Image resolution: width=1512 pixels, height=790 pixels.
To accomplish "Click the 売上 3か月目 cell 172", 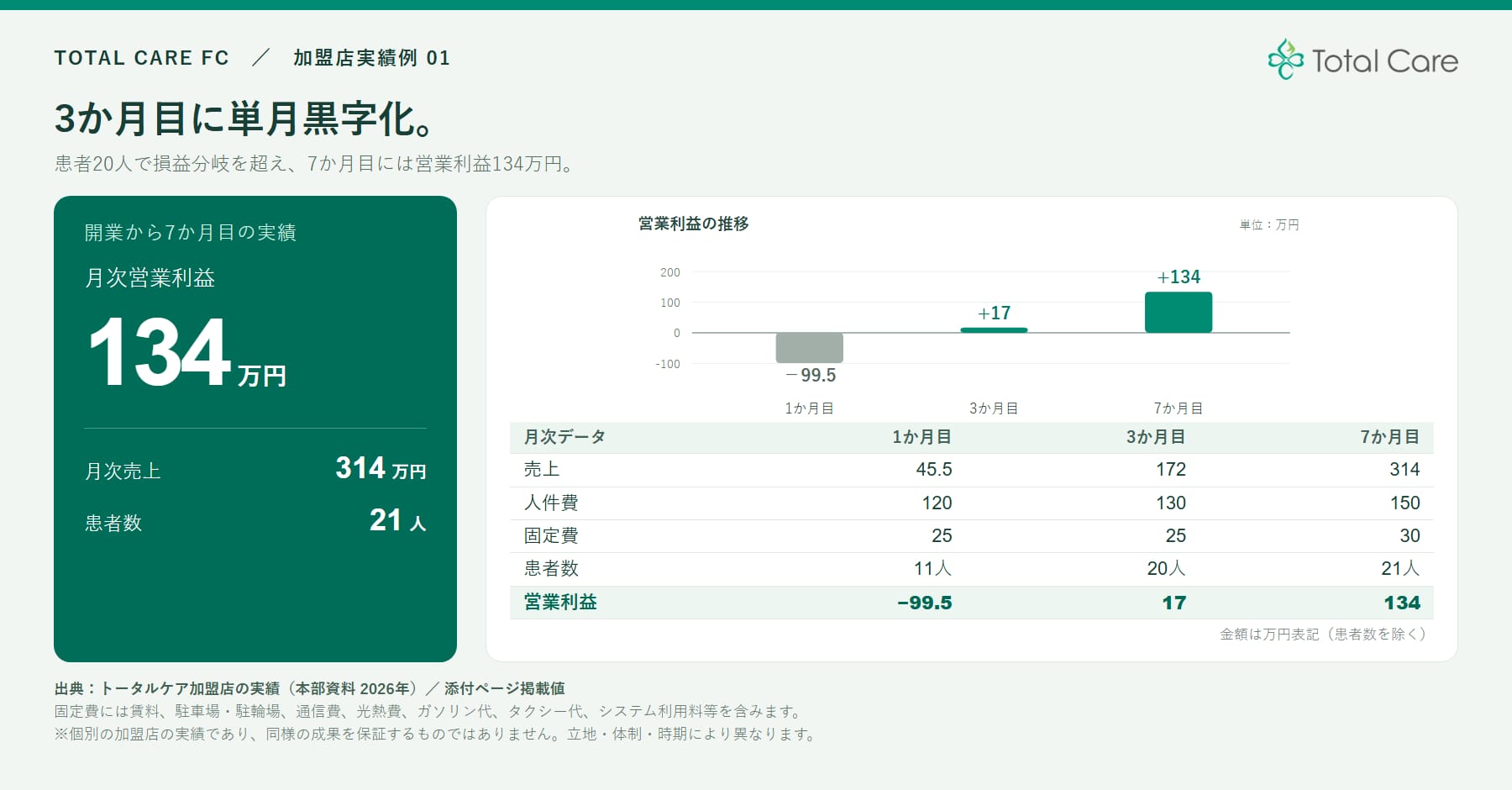I will pos(1171,470).
